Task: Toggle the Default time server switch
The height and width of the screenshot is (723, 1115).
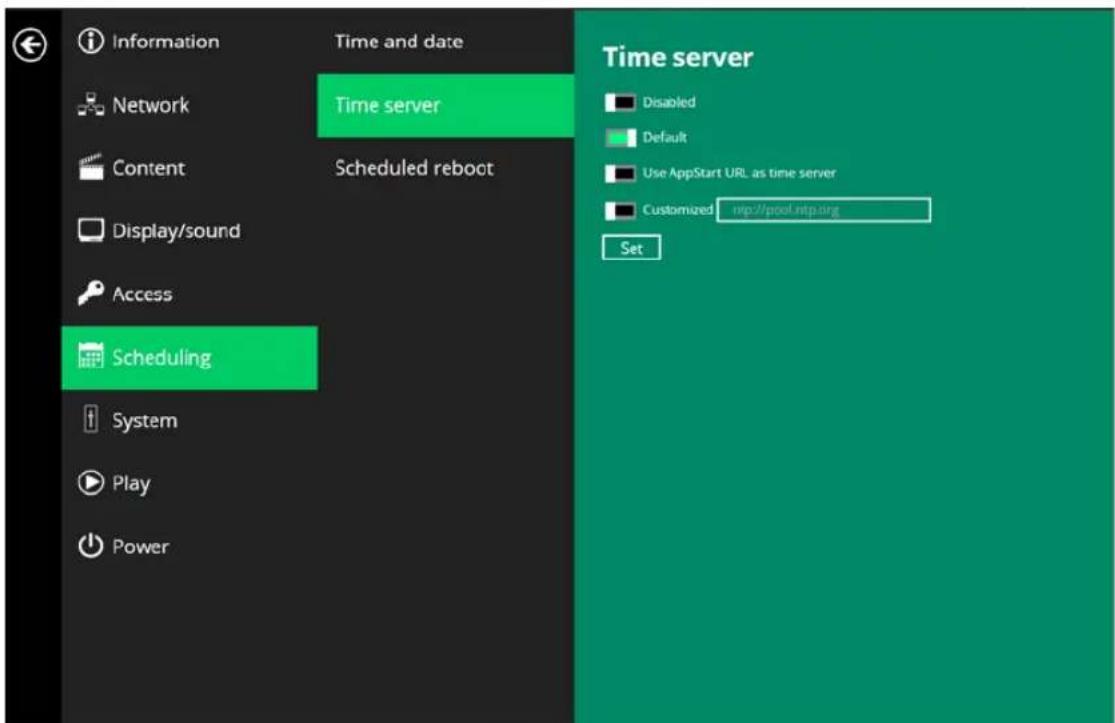Action: coord(619,137)
